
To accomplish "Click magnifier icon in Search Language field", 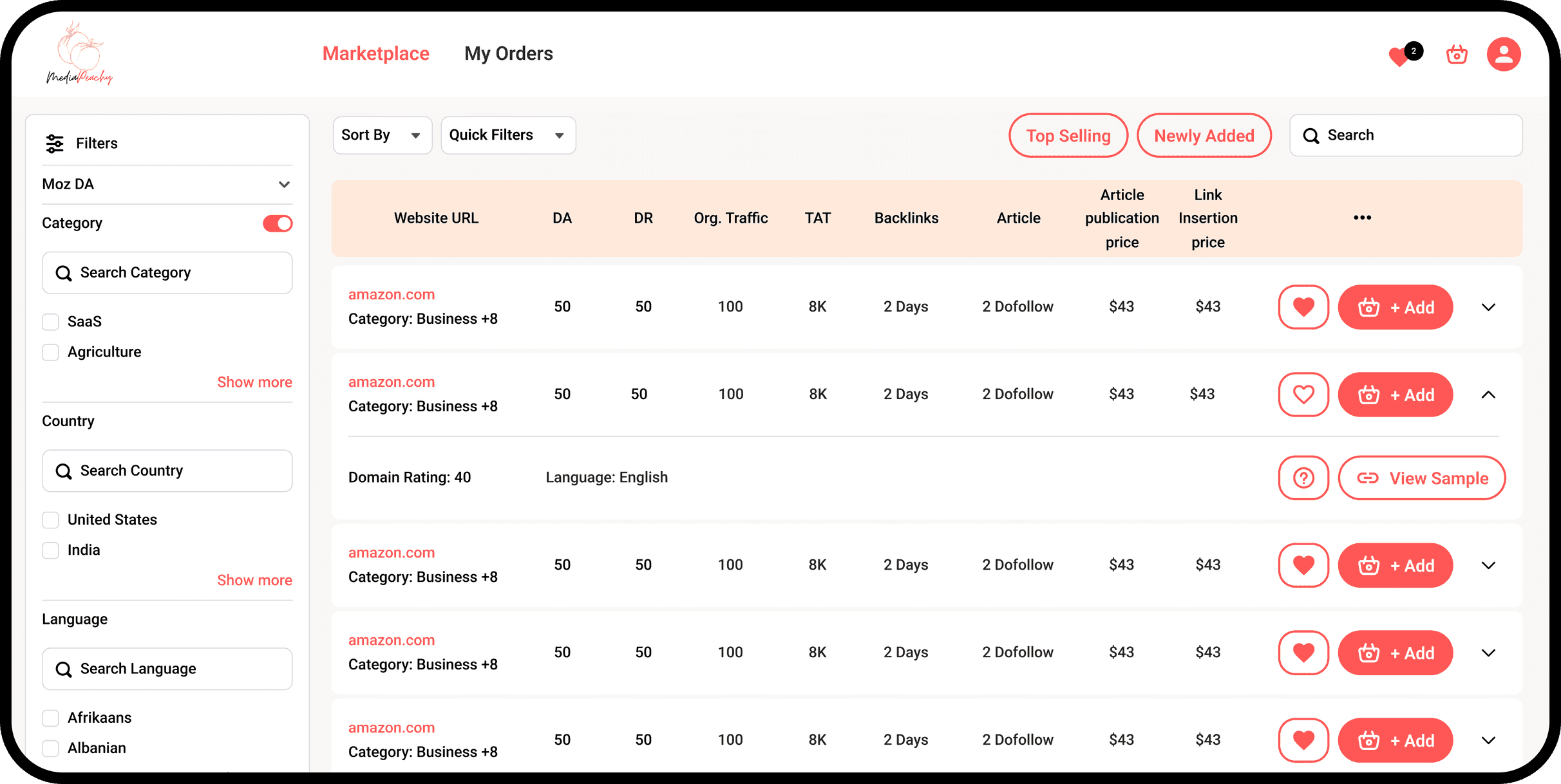I will (x=63, y=669).
